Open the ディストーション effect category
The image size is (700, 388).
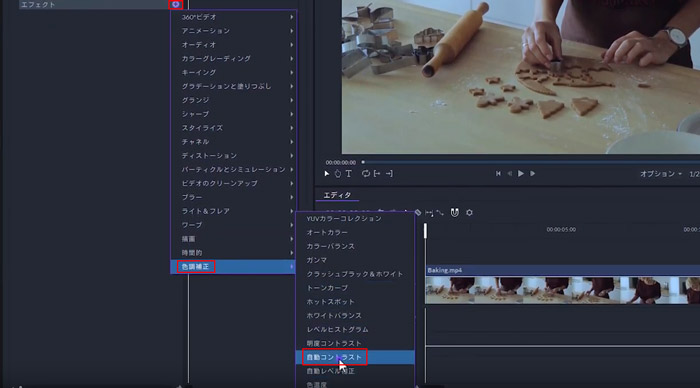click(233, 155)
